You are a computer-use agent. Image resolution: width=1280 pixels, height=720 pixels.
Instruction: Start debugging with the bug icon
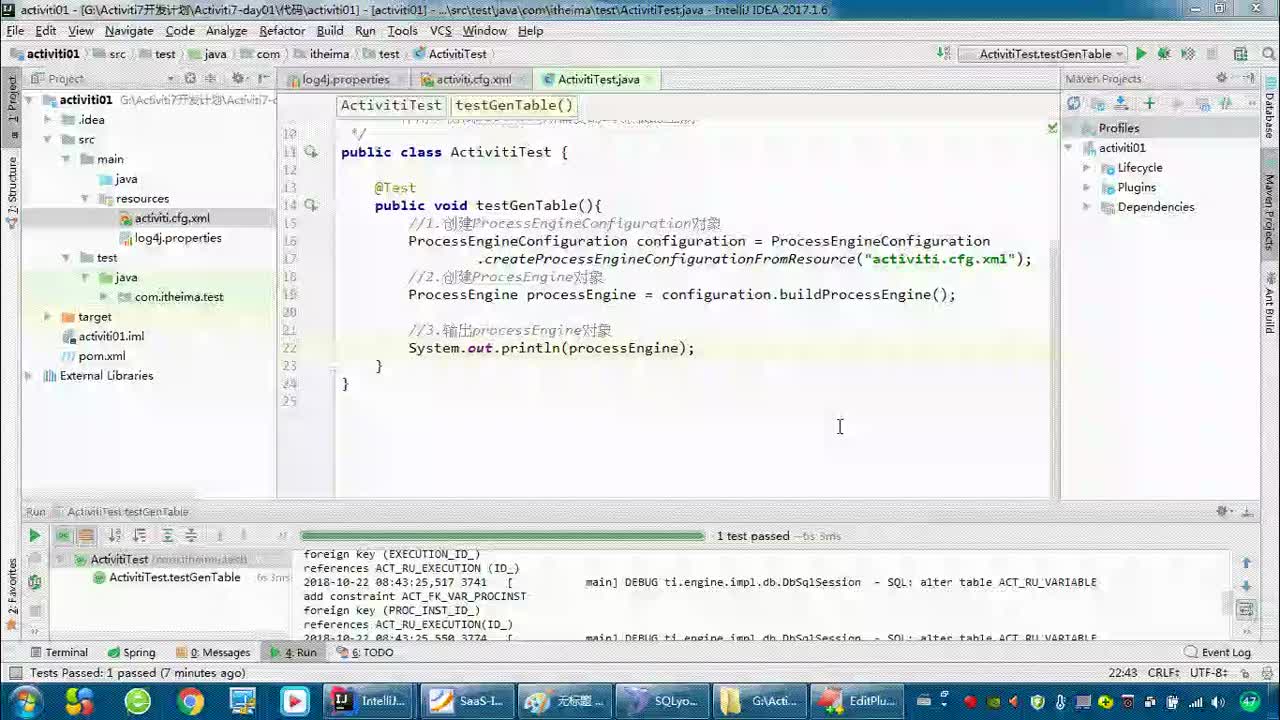[x=1164, y=54]
